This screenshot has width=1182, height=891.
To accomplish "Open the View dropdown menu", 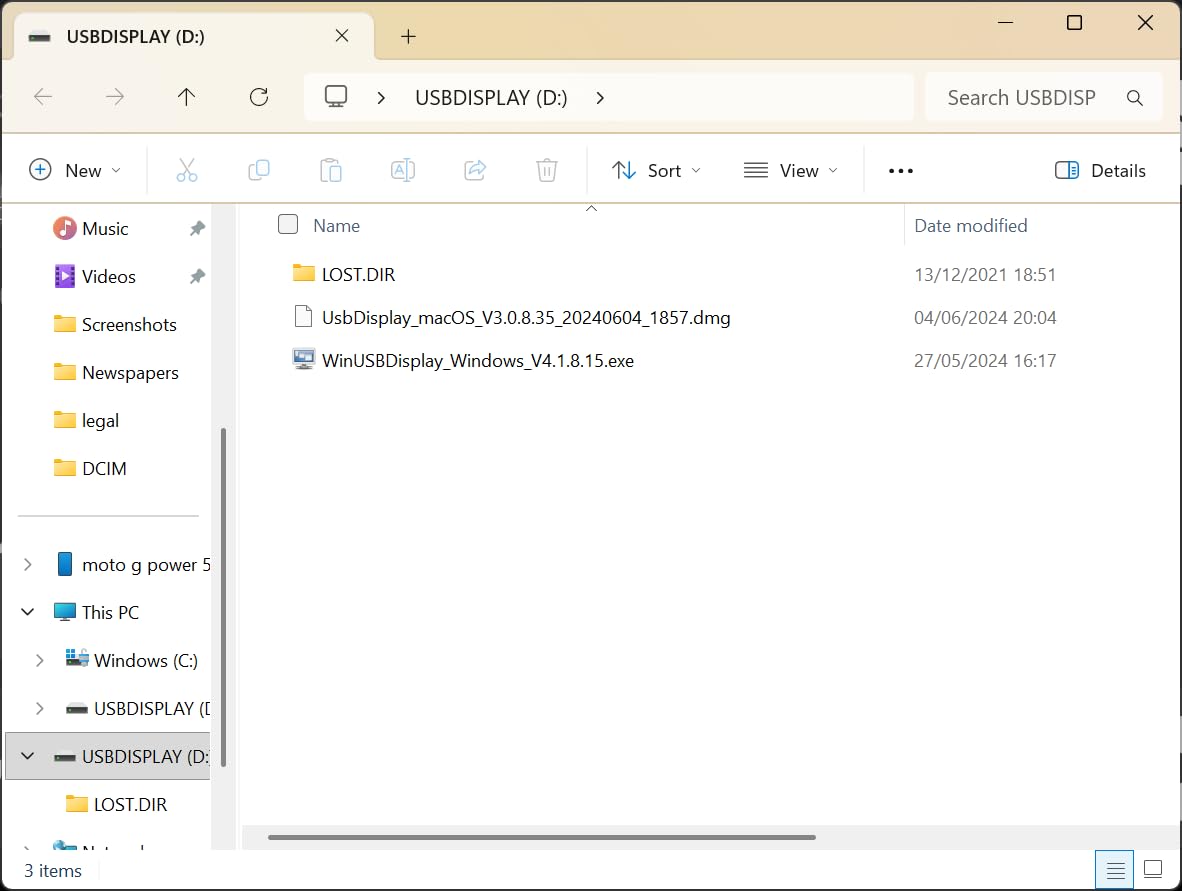I will pos(791,170).
